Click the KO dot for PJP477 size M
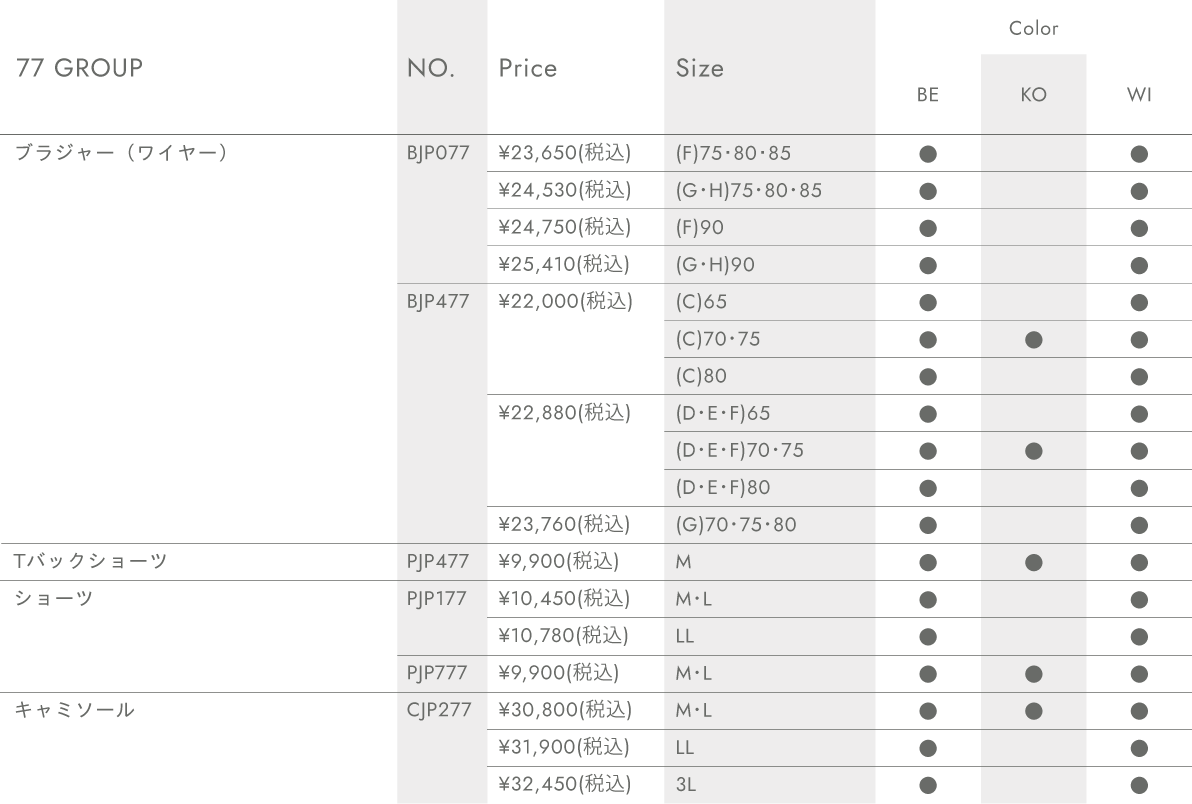Screen dimensions: 1192x804 tap(1033, 562)
